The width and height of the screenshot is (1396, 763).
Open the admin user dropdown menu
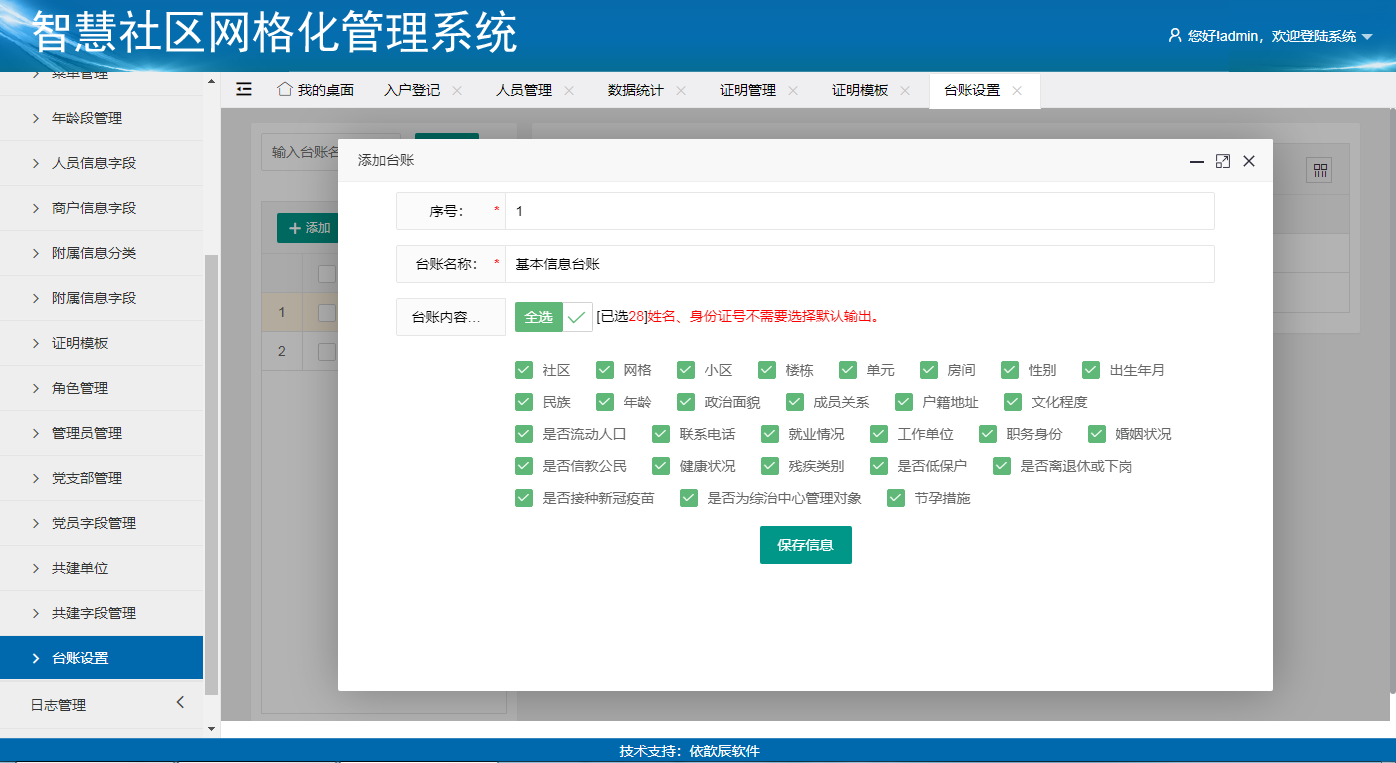[1270, 36]
